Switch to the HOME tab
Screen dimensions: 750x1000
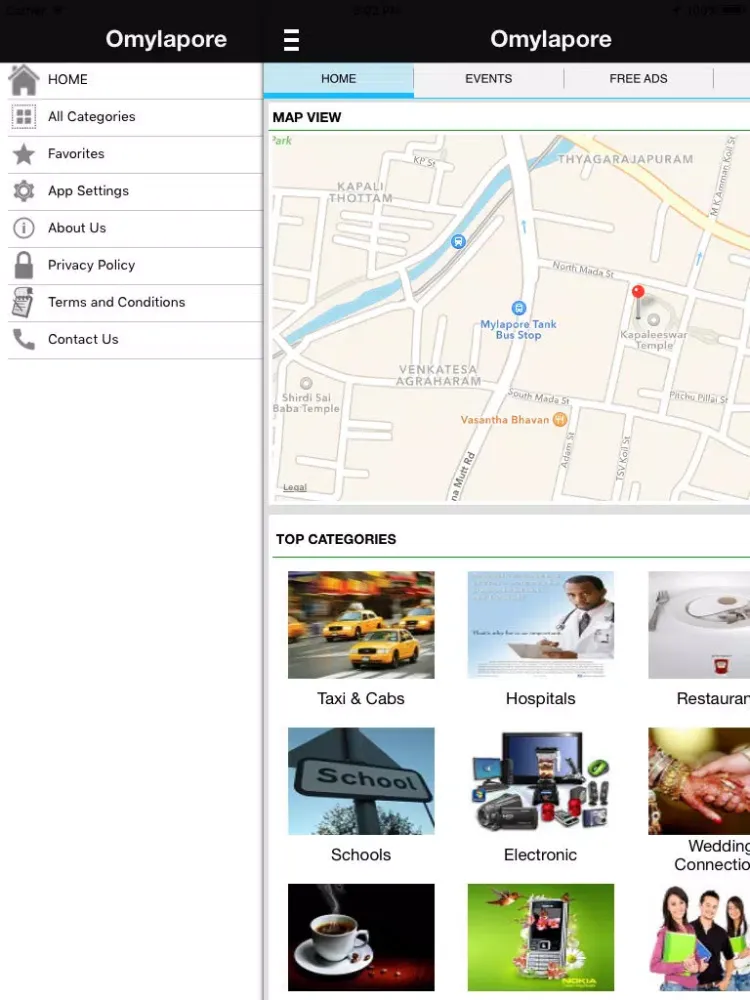point(338,79)
